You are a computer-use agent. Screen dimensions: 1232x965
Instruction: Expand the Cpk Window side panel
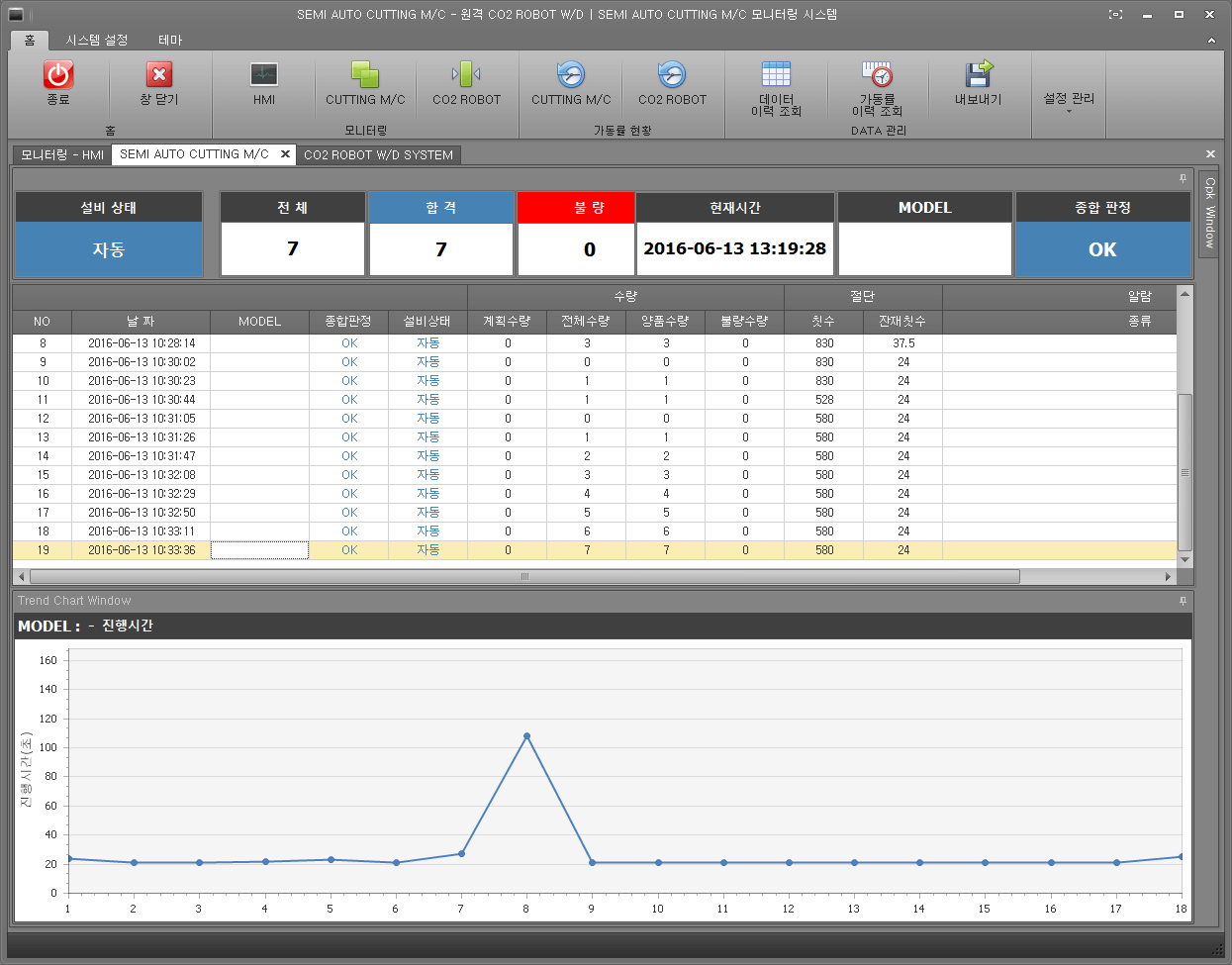[1209, 213]
